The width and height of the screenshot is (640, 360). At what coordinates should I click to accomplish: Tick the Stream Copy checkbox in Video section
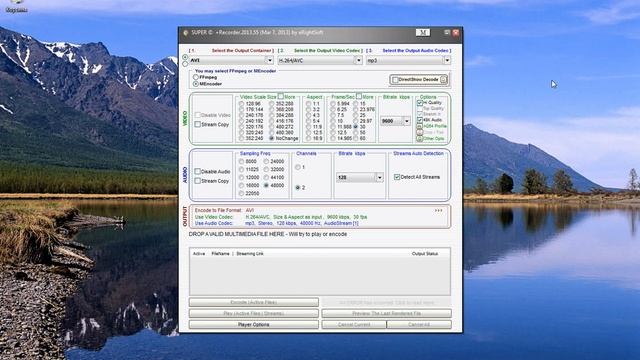[198, 124]
